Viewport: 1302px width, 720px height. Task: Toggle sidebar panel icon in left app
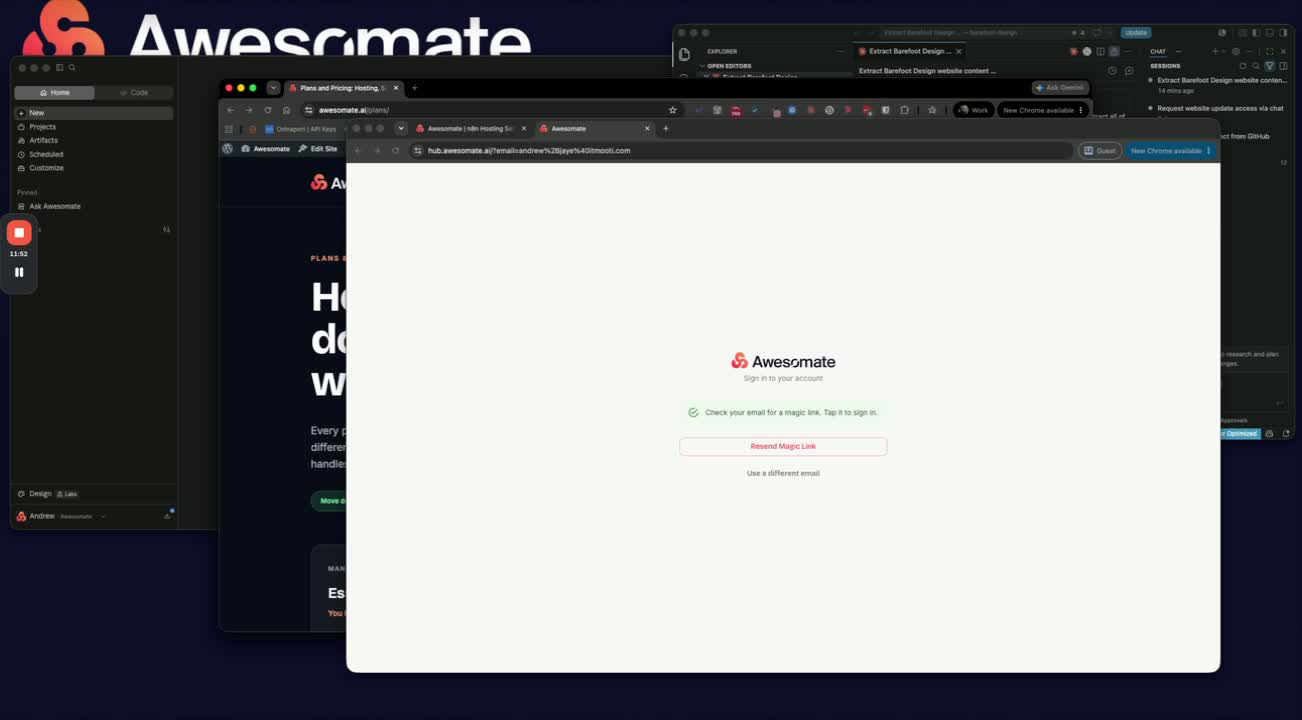coord(60,68)
